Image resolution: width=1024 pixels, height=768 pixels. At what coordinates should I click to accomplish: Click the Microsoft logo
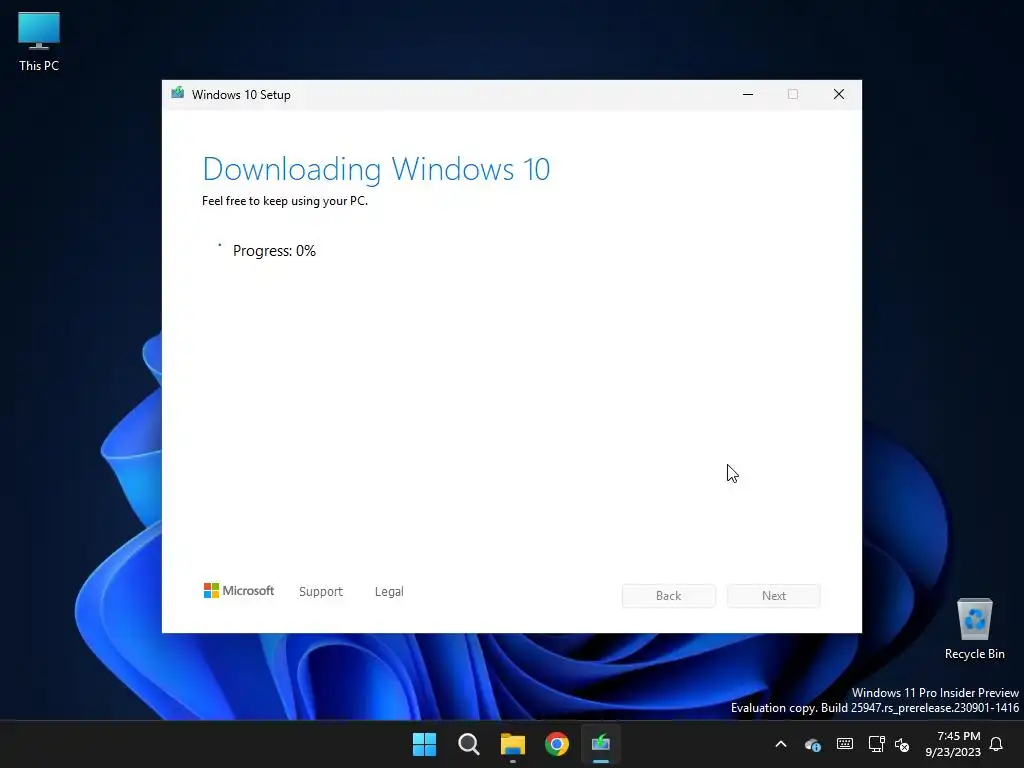[x=239, y=591]
